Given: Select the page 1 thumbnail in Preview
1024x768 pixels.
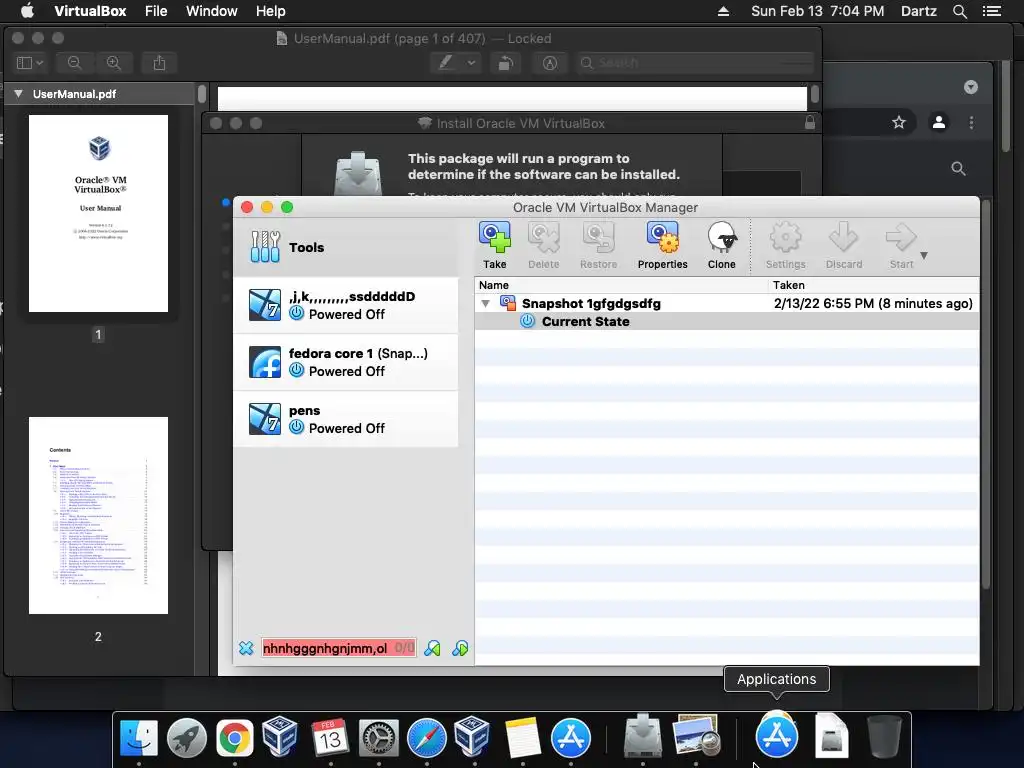Looking at the screenshot, I should [99, 214].
